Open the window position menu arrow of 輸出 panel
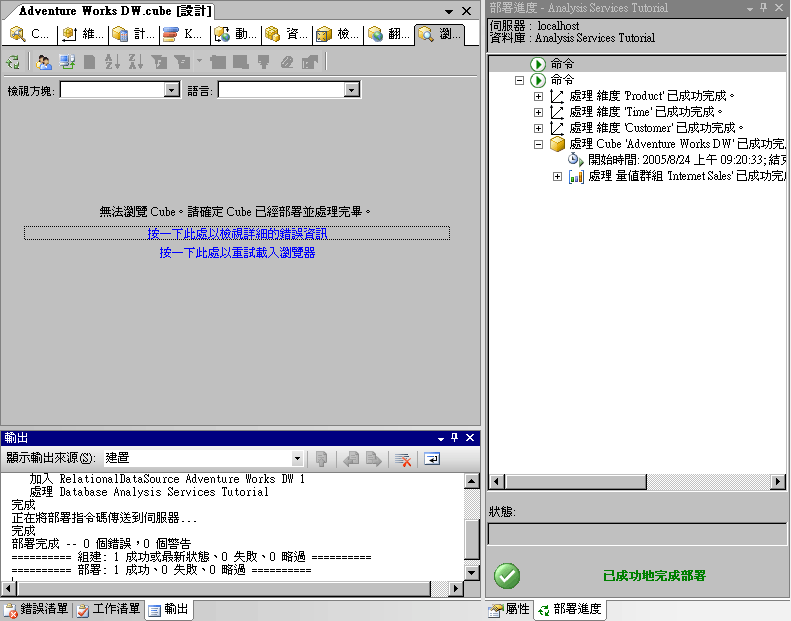Screen dimensions: 791x621 441,438
